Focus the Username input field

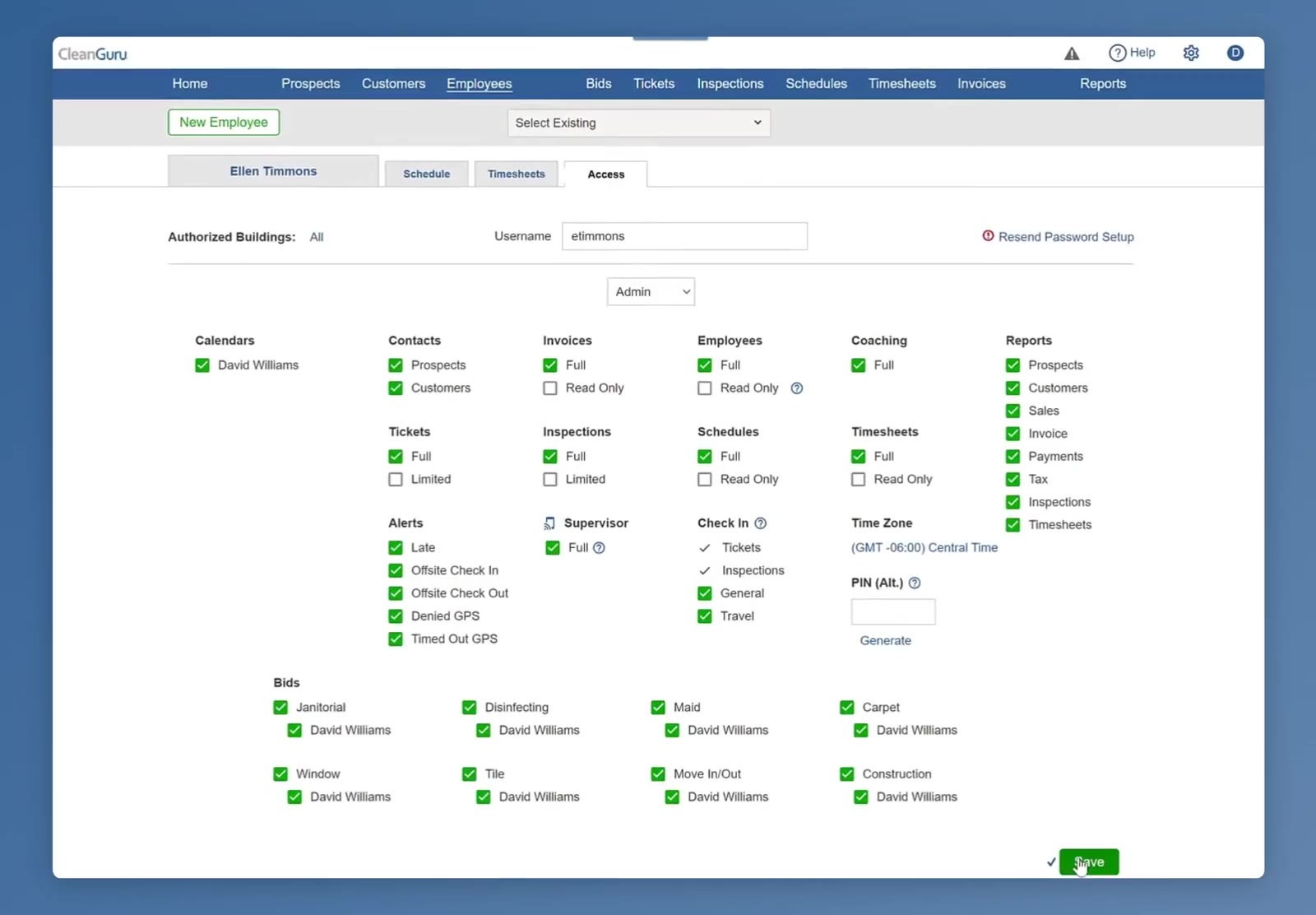click(x=685, y=236)
